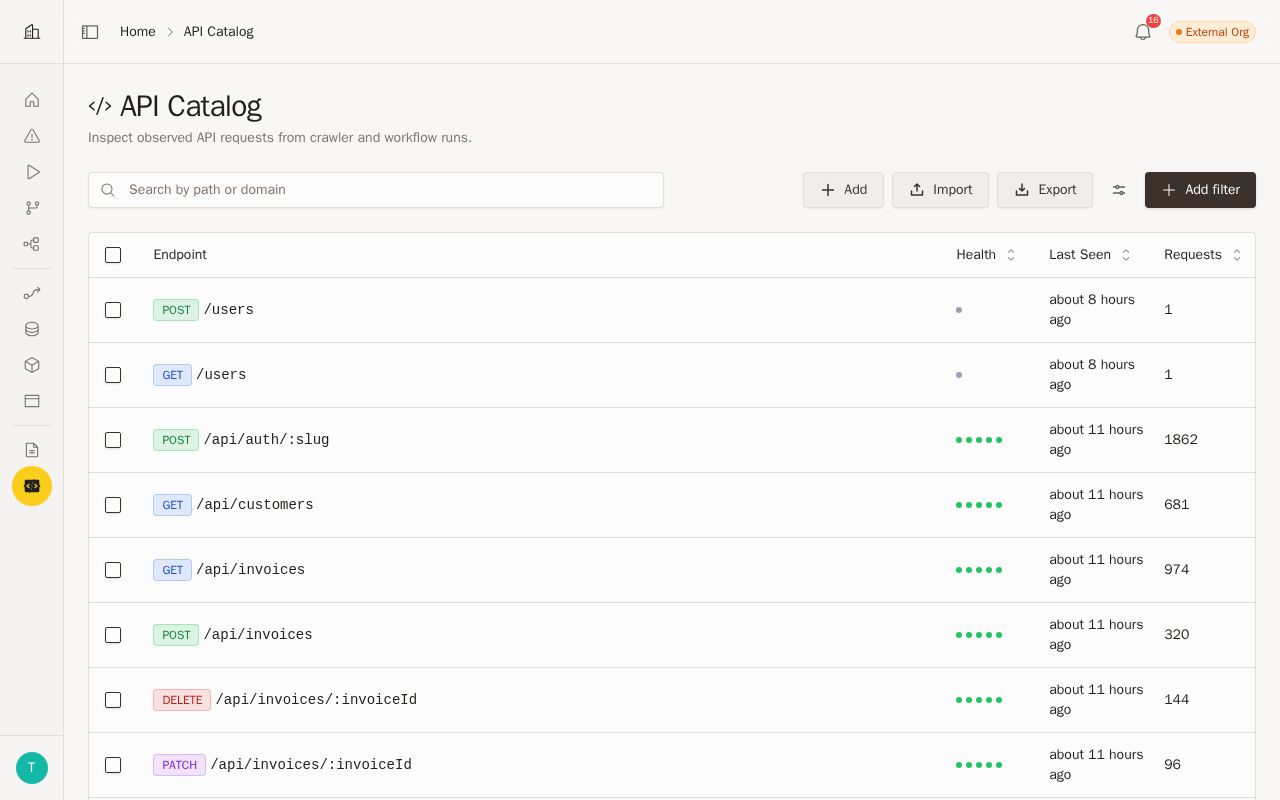Check the GET /users row
The image size is (1280, 800).
(x=113, y=375)
